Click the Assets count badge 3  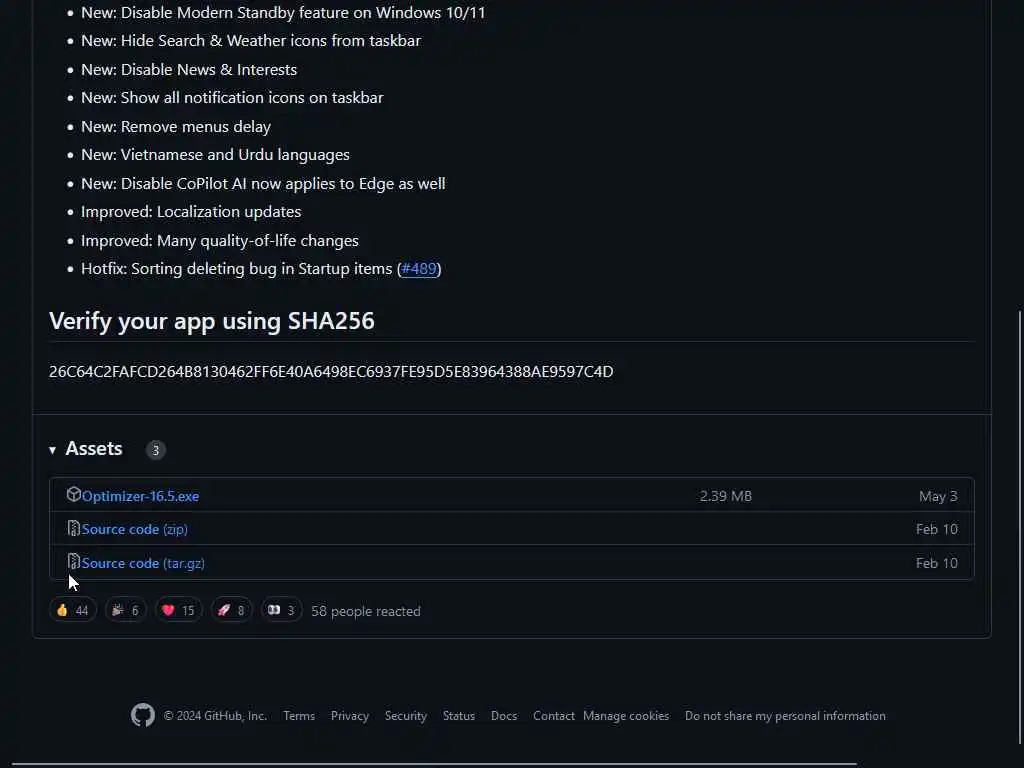155,450
